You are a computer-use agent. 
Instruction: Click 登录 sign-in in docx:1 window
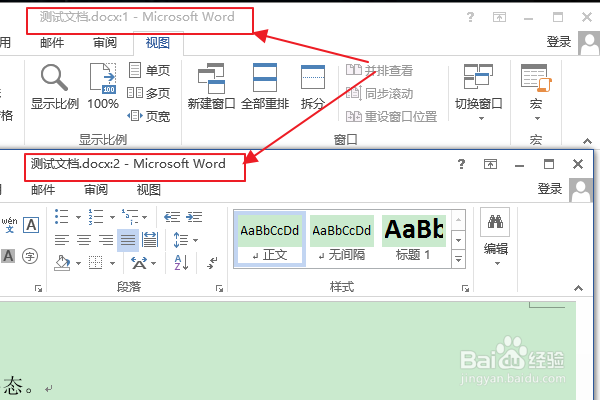coord(559,42)
